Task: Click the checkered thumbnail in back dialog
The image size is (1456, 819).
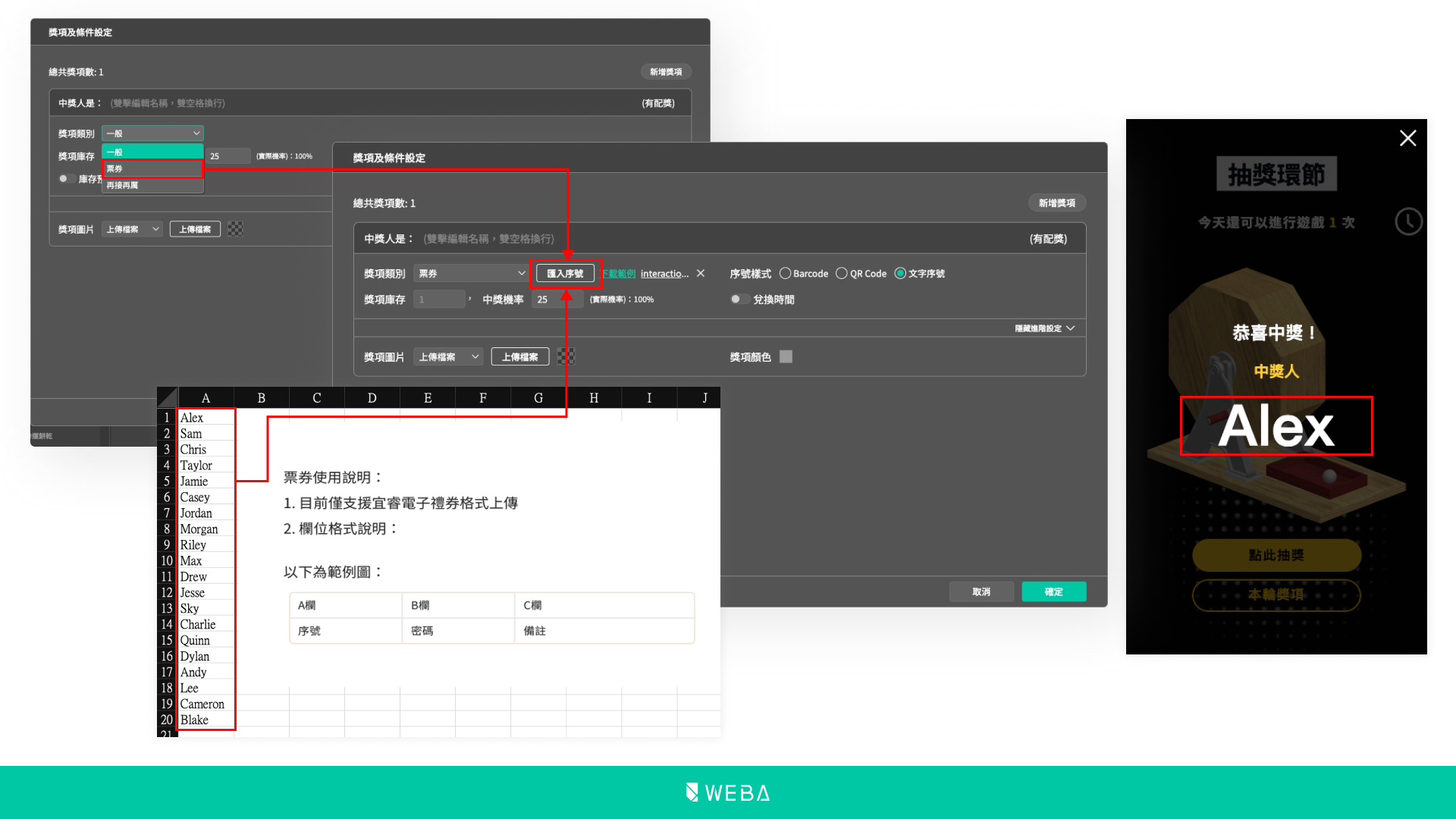Action: click(235, 229)
